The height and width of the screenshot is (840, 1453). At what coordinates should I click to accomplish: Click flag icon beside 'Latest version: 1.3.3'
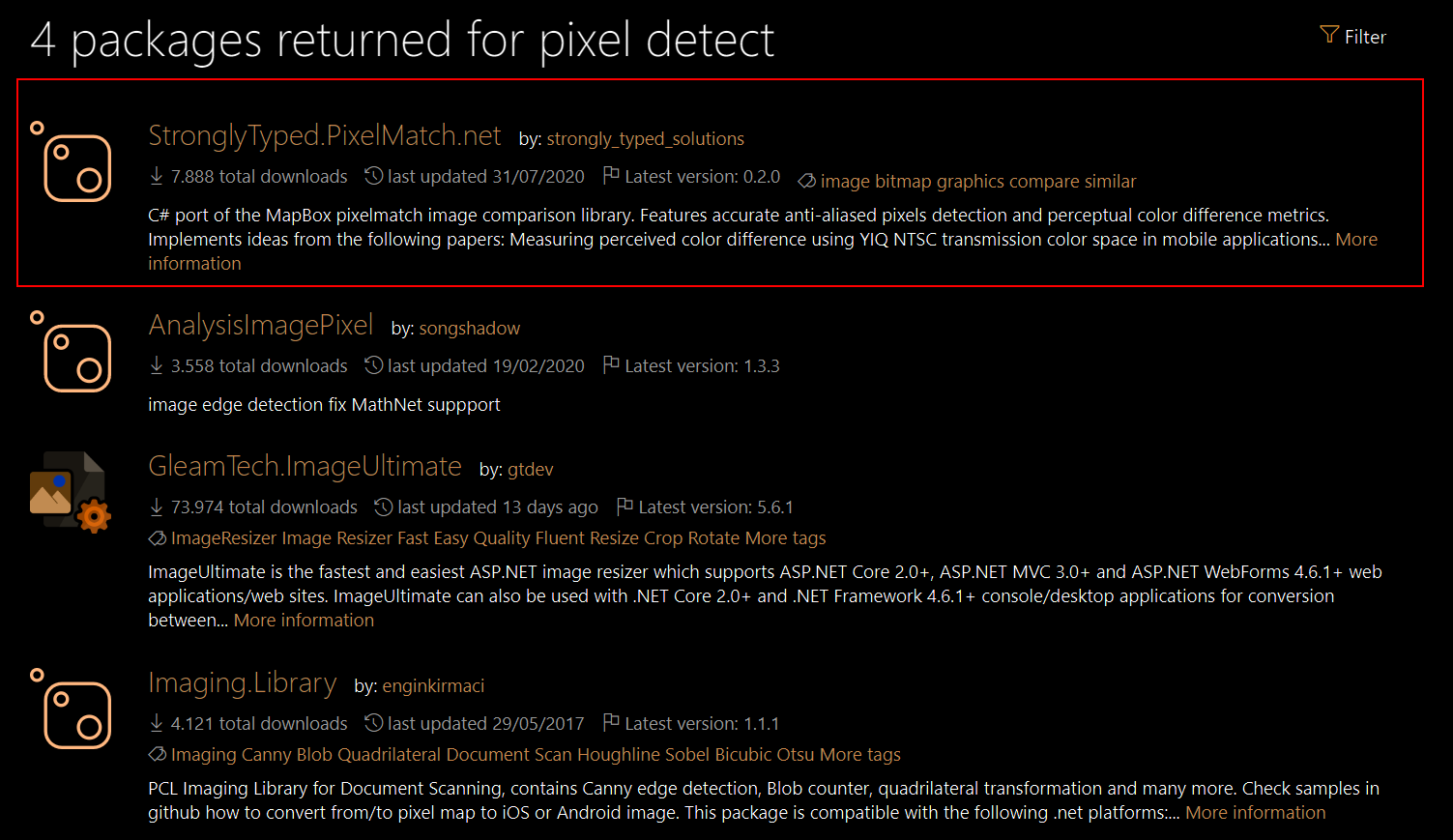point(611,365)
